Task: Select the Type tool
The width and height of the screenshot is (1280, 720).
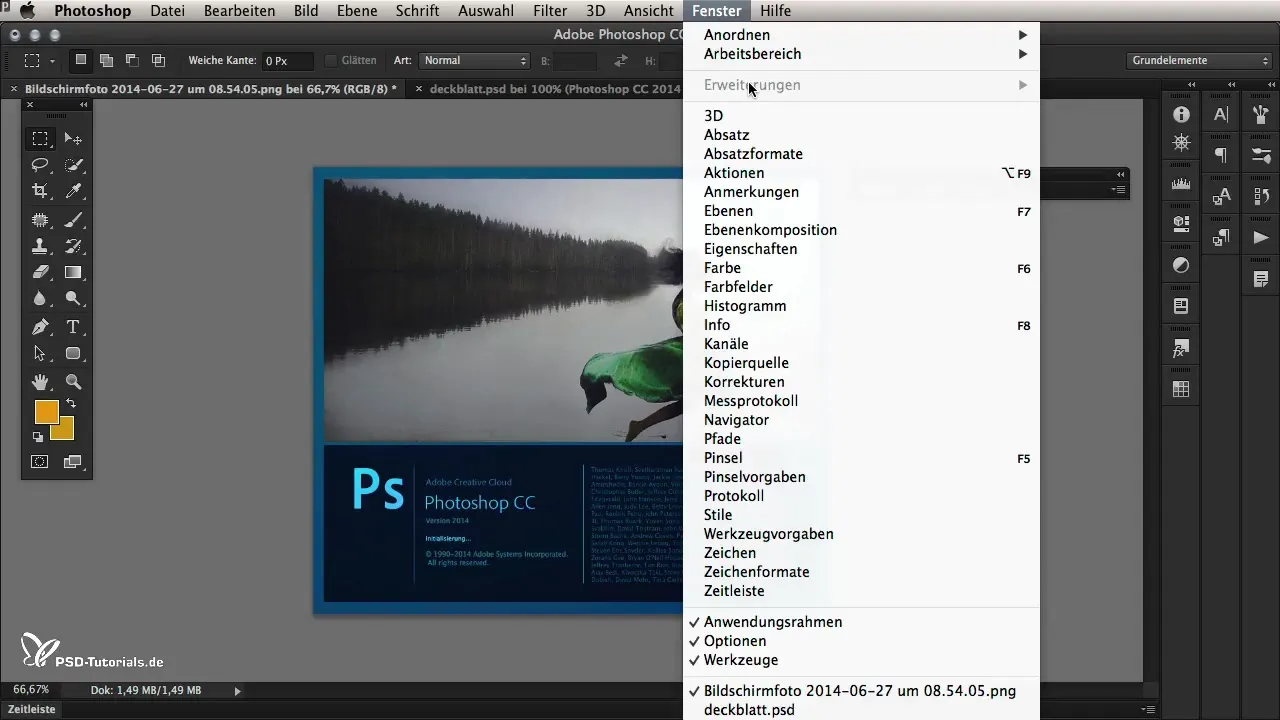Action: [x=73, y=327]
